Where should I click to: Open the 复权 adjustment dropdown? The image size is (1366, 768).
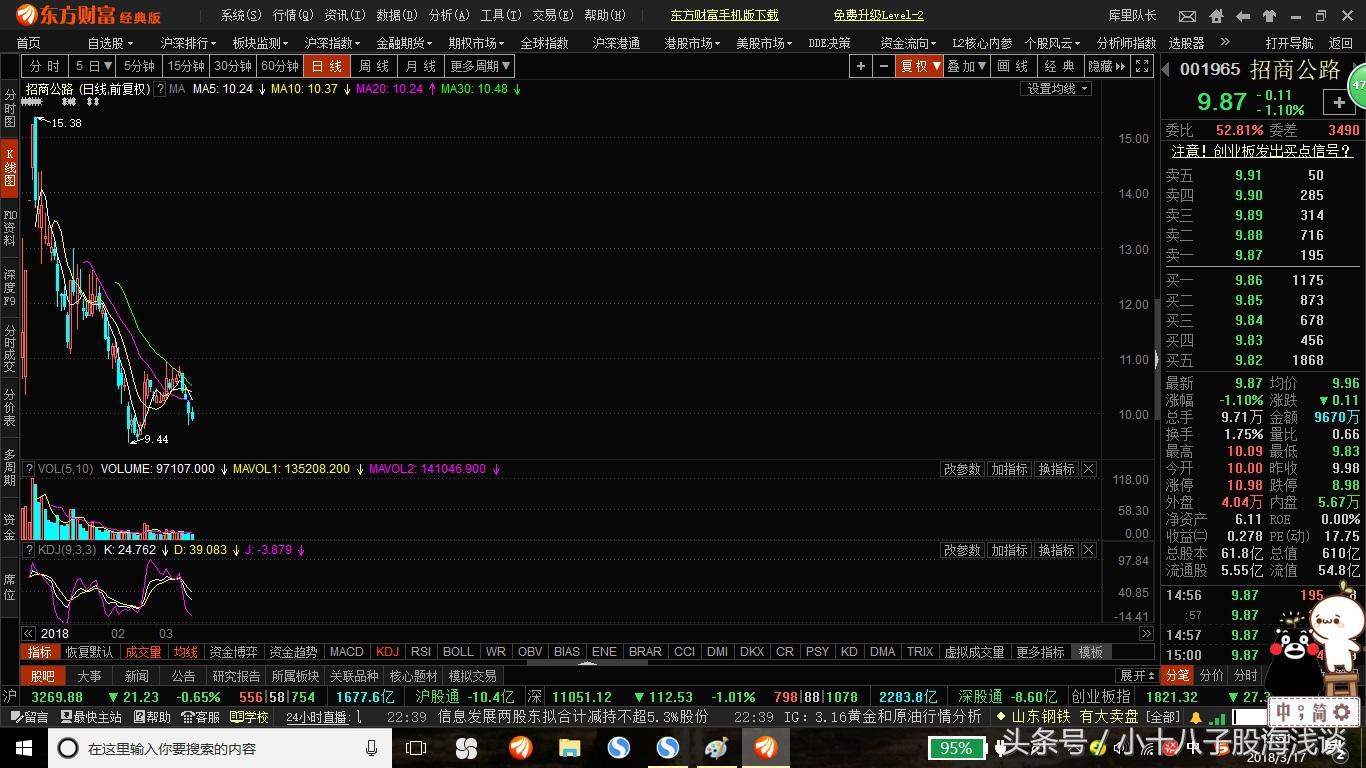[x=920, y=66]
